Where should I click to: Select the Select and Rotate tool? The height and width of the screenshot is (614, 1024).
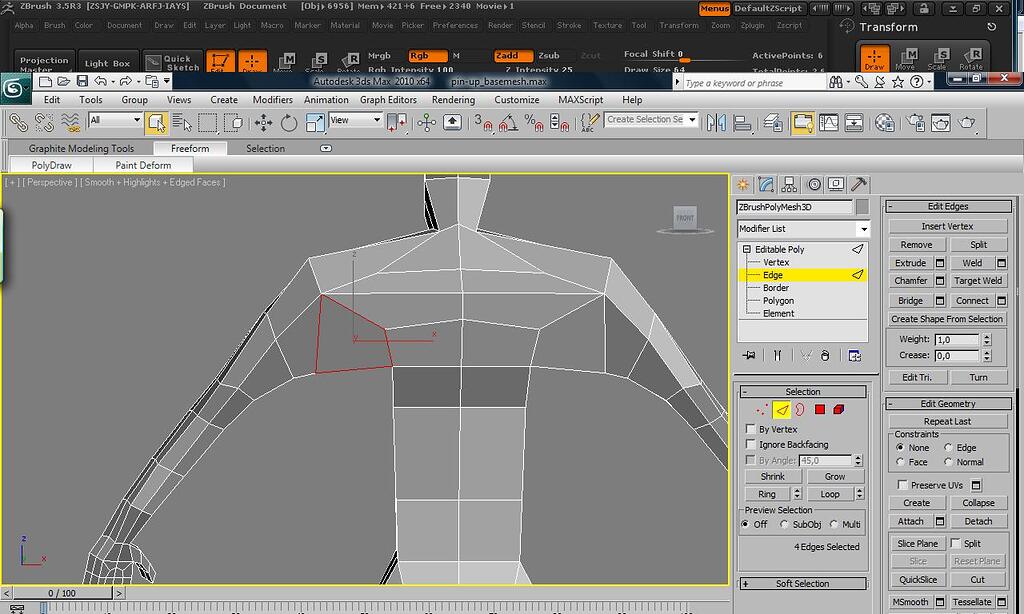coord(288,122)
